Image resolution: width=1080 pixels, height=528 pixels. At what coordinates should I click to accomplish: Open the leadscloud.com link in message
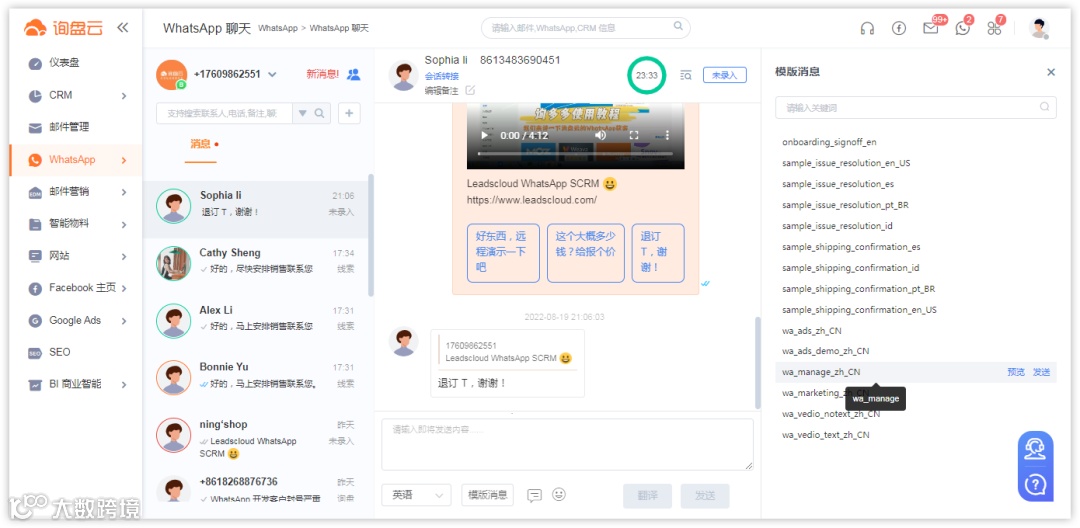[x=532, y=200]
